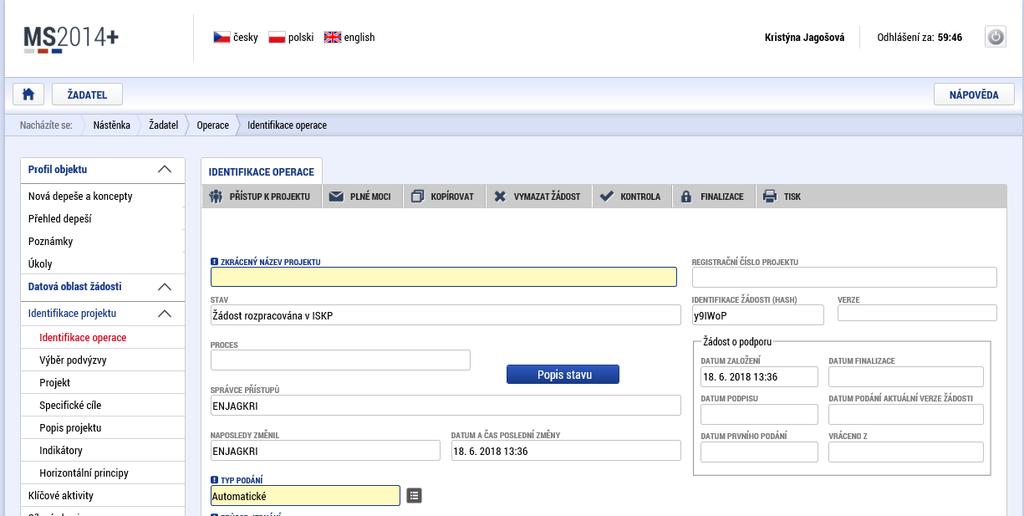
Task: Click Kopírovat toolbar item
Action: [x=445, y=196]
